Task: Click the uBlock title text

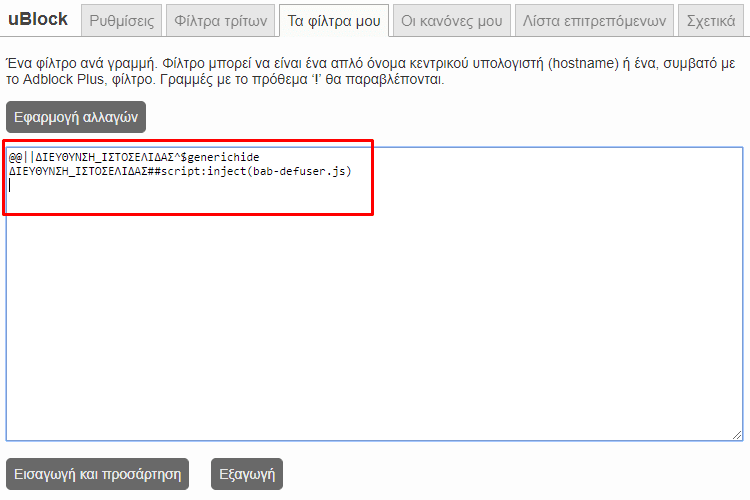Action: click(38, 19)
